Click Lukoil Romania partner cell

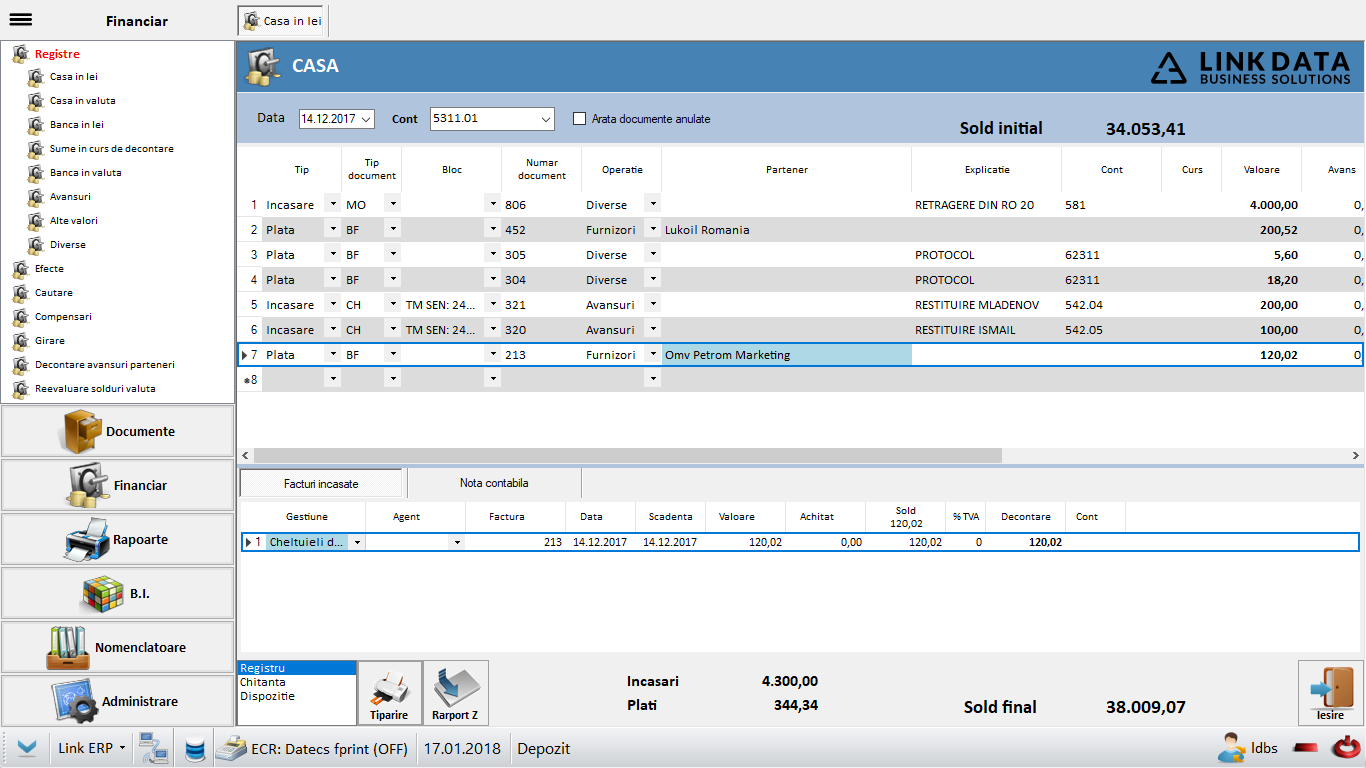coord(786,229)
